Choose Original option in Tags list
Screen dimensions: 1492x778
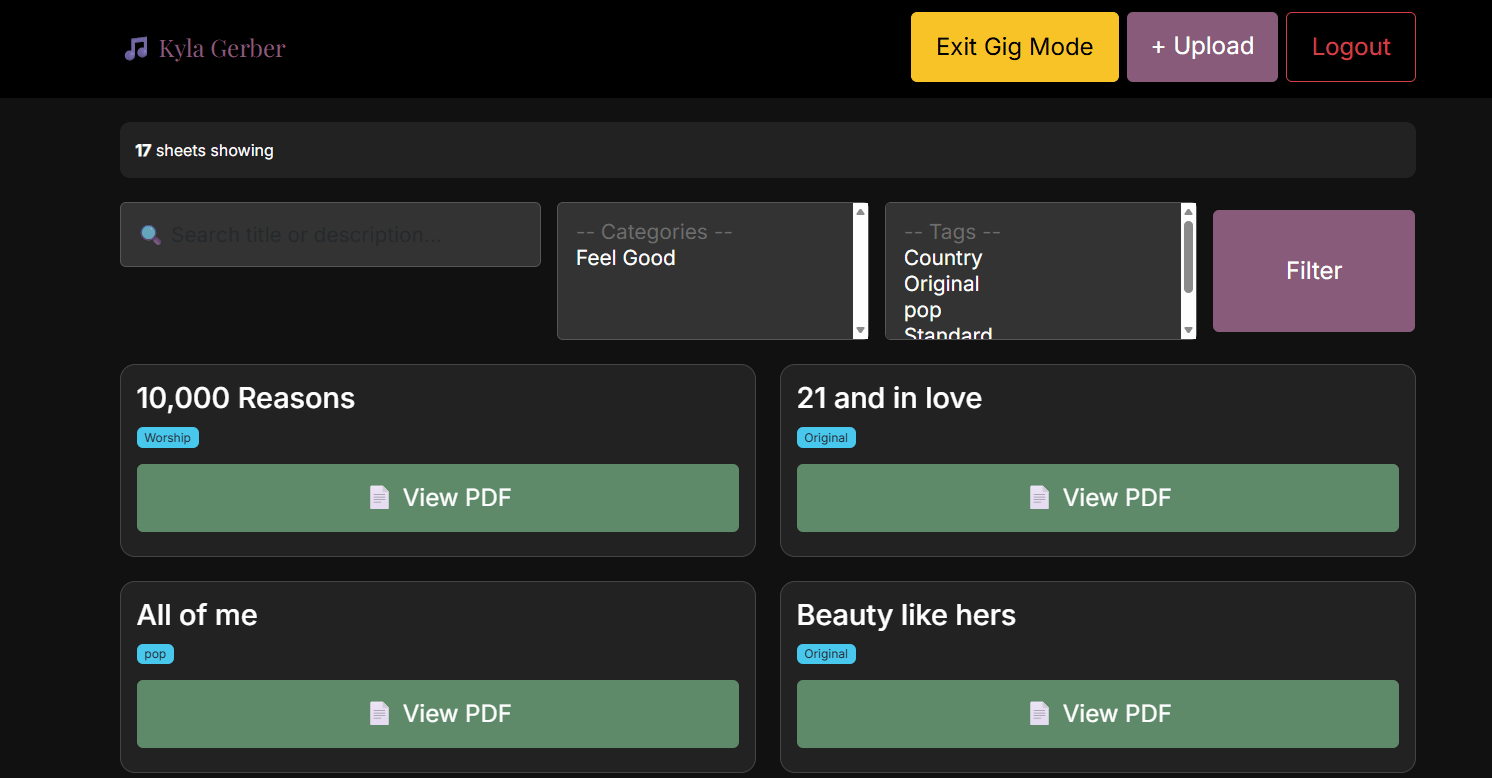coord(941,284)
